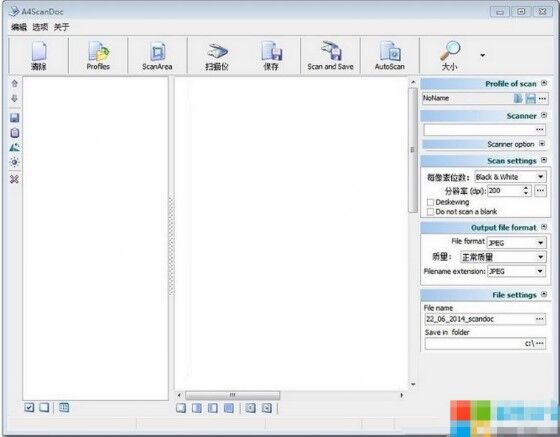Open the 编辑 menu
This screenshot has height=437, width=560.
[x=19, y=27]
